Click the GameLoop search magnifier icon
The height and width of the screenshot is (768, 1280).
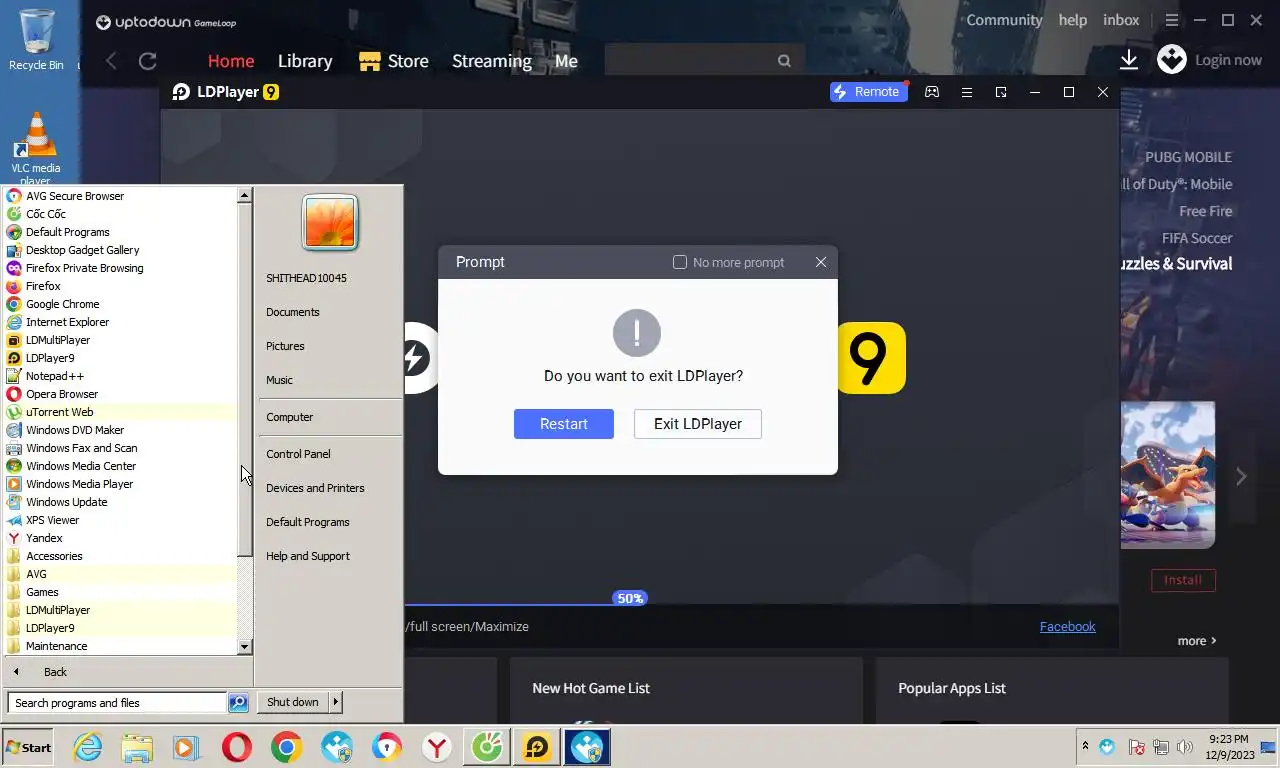coord(784,61)
